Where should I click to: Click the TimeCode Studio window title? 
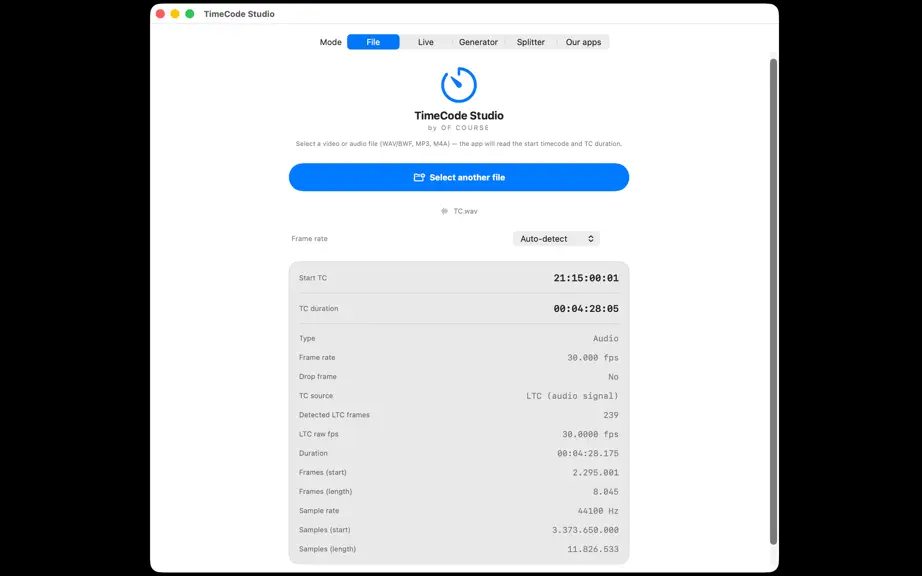[239, 14]
